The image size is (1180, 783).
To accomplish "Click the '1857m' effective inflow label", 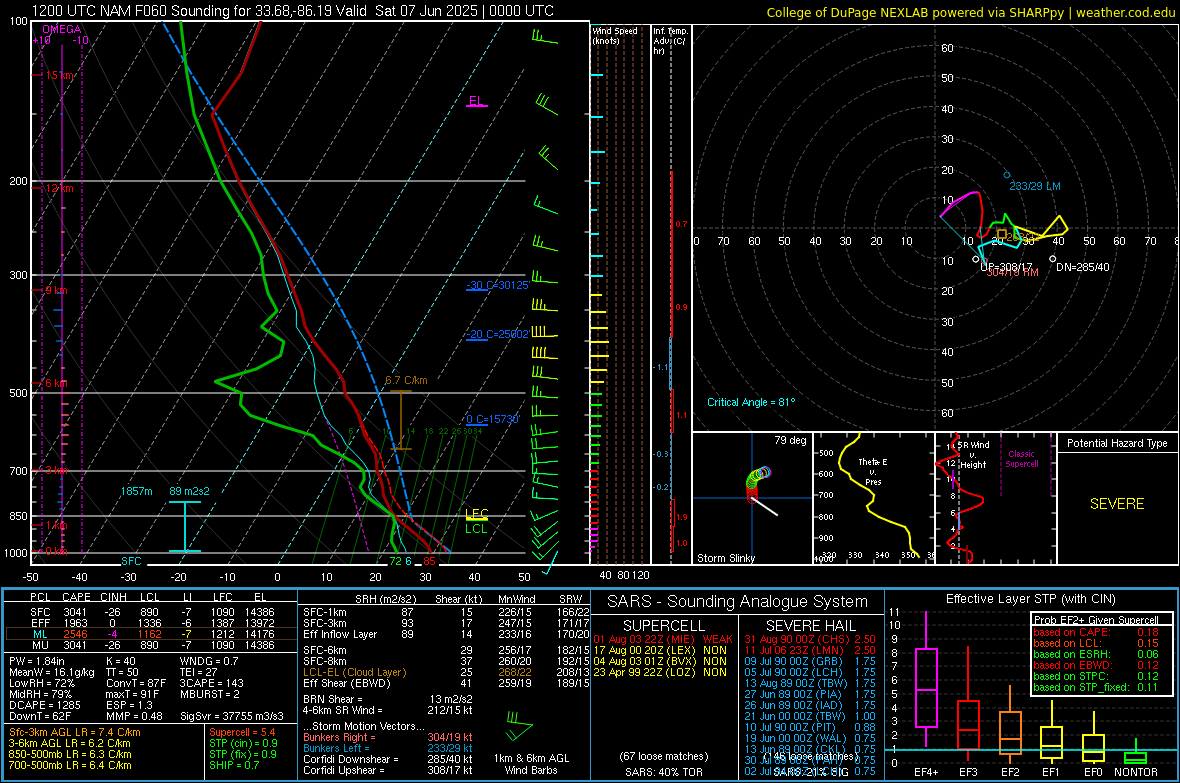I will coord(136,491).
